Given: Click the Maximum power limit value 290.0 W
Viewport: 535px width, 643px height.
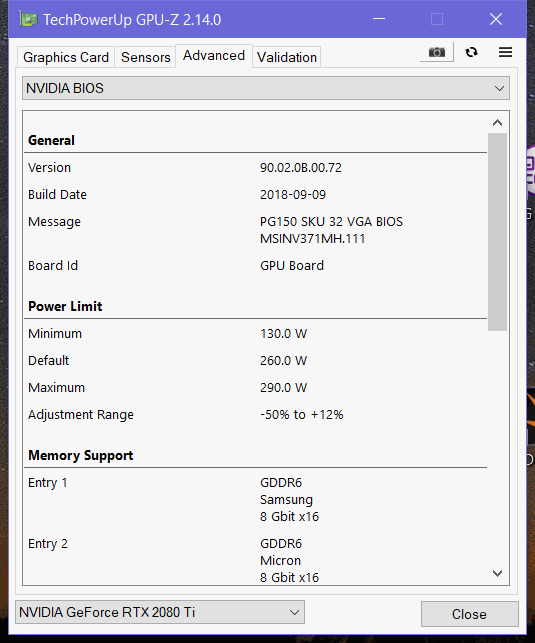Looking at the screenshot, I should tap(283, 388).
